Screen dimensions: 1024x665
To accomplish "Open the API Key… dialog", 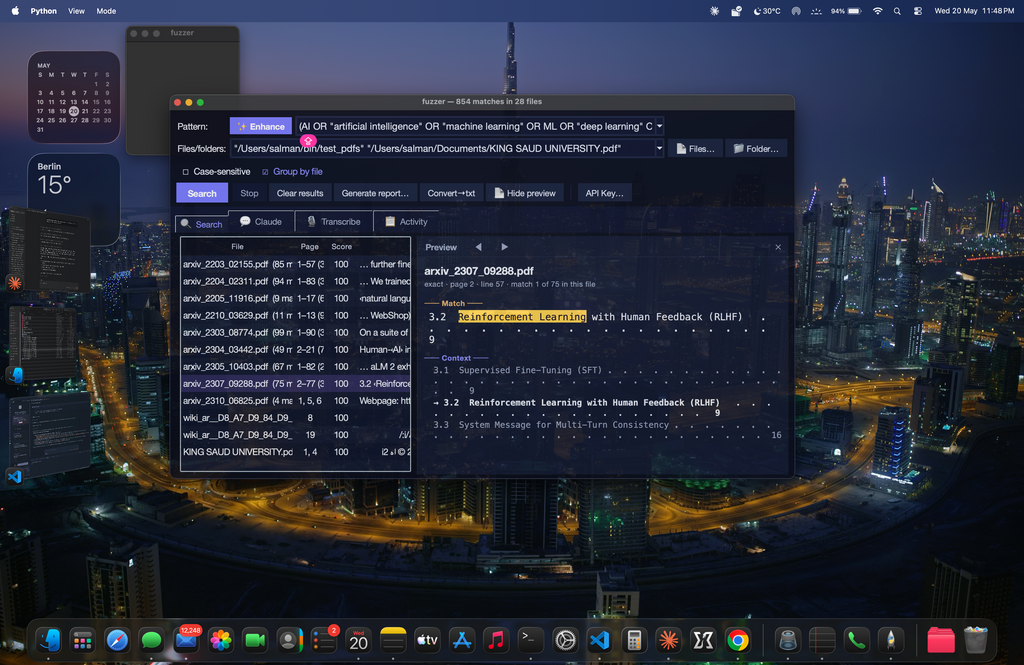I will [x=604, y=193].
